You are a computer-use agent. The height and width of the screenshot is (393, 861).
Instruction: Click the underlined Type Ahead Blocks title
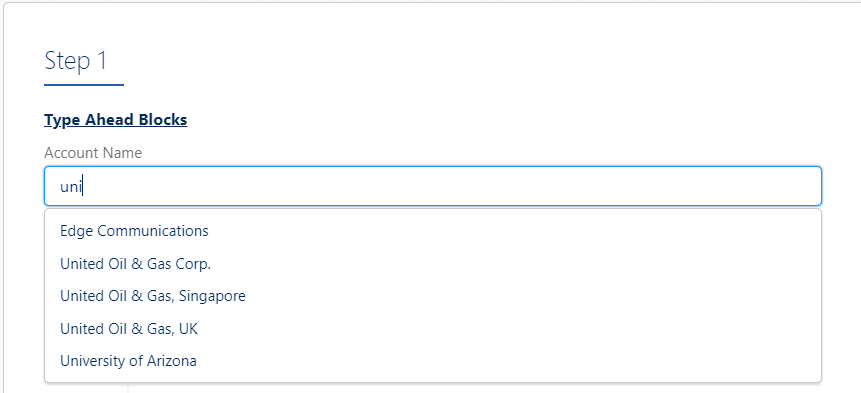pos(115,120)
